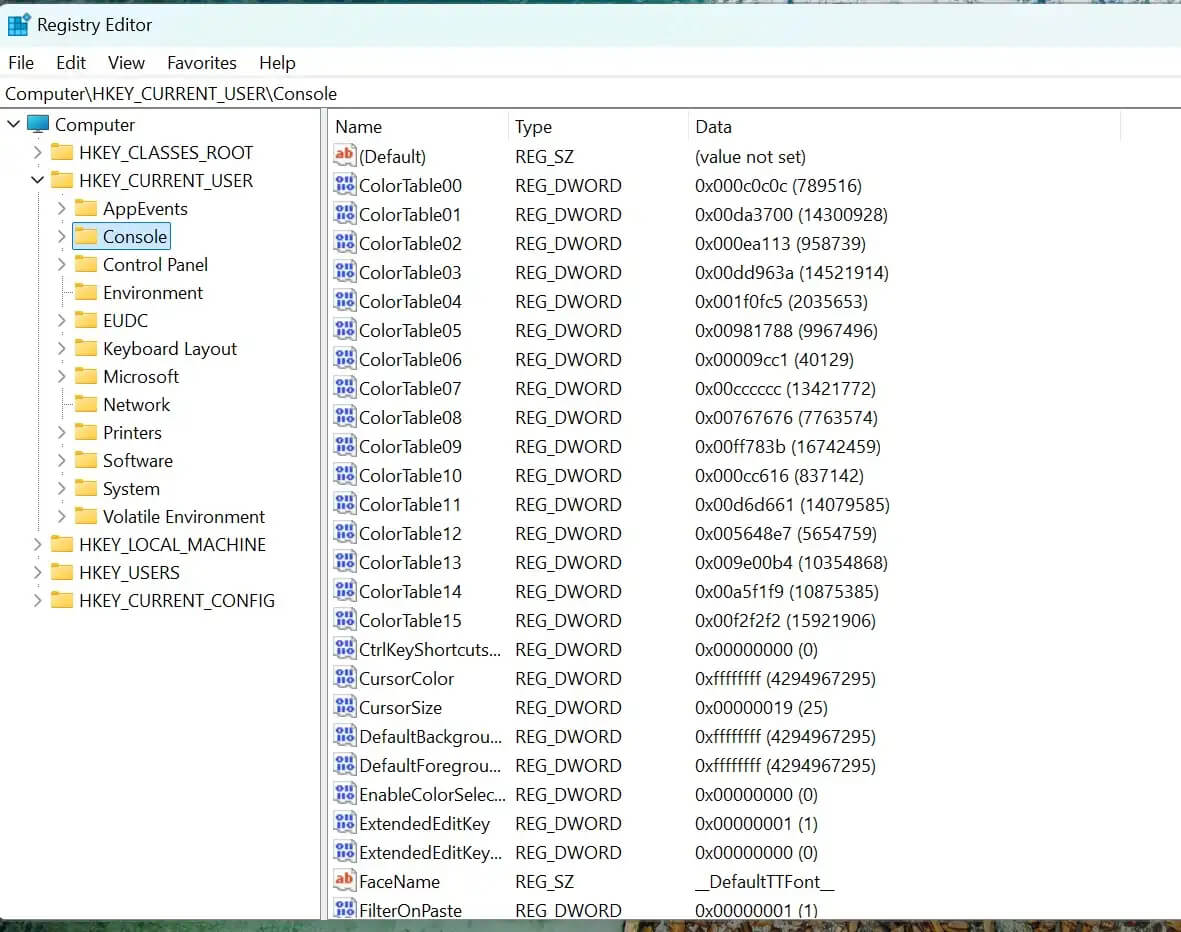
Task: Open the Favorites menu
Action: tap(202, 62)
